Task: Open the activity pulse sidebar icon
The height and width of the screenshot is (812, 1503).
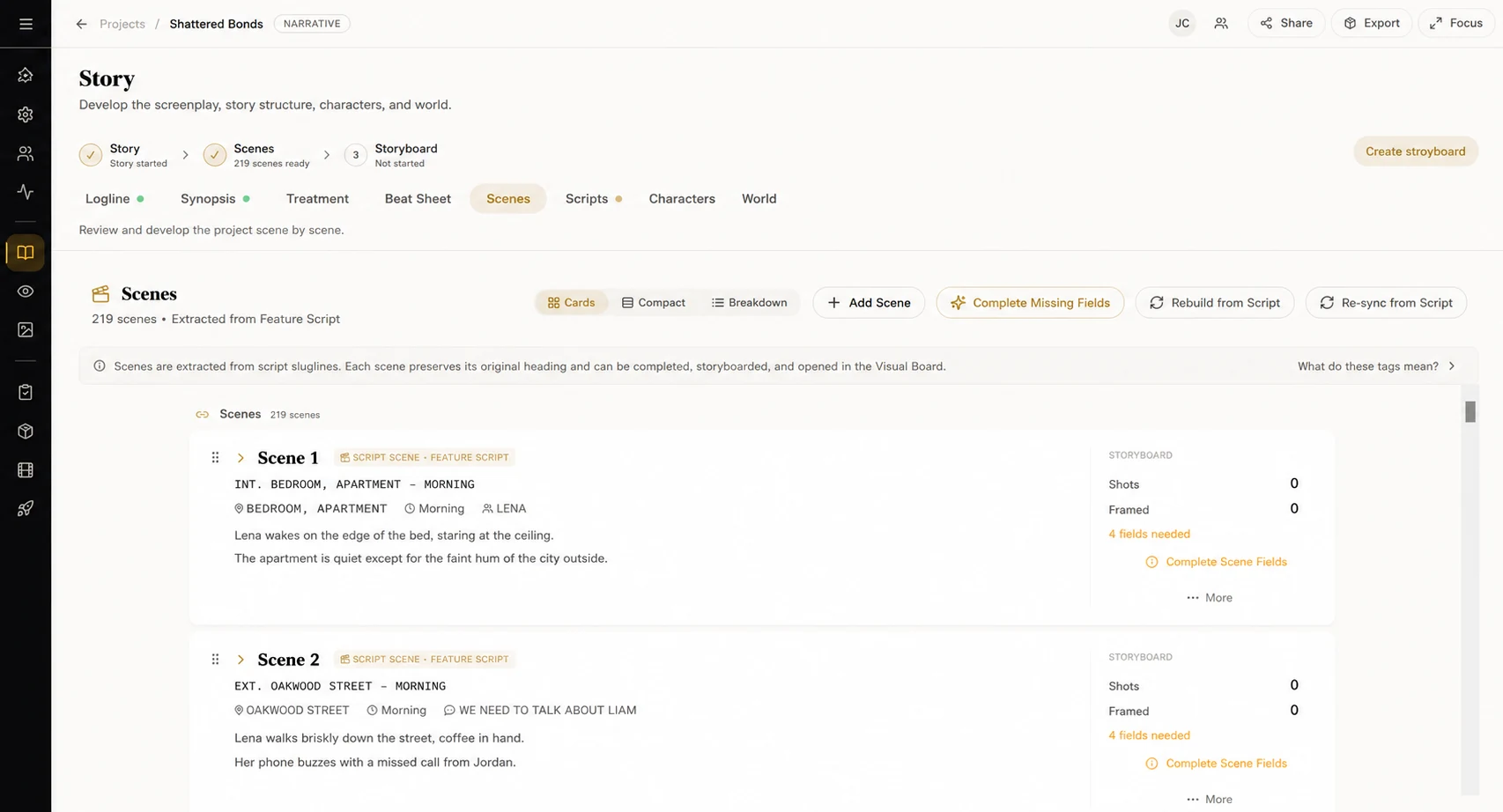Action: (x=26, y=192)
